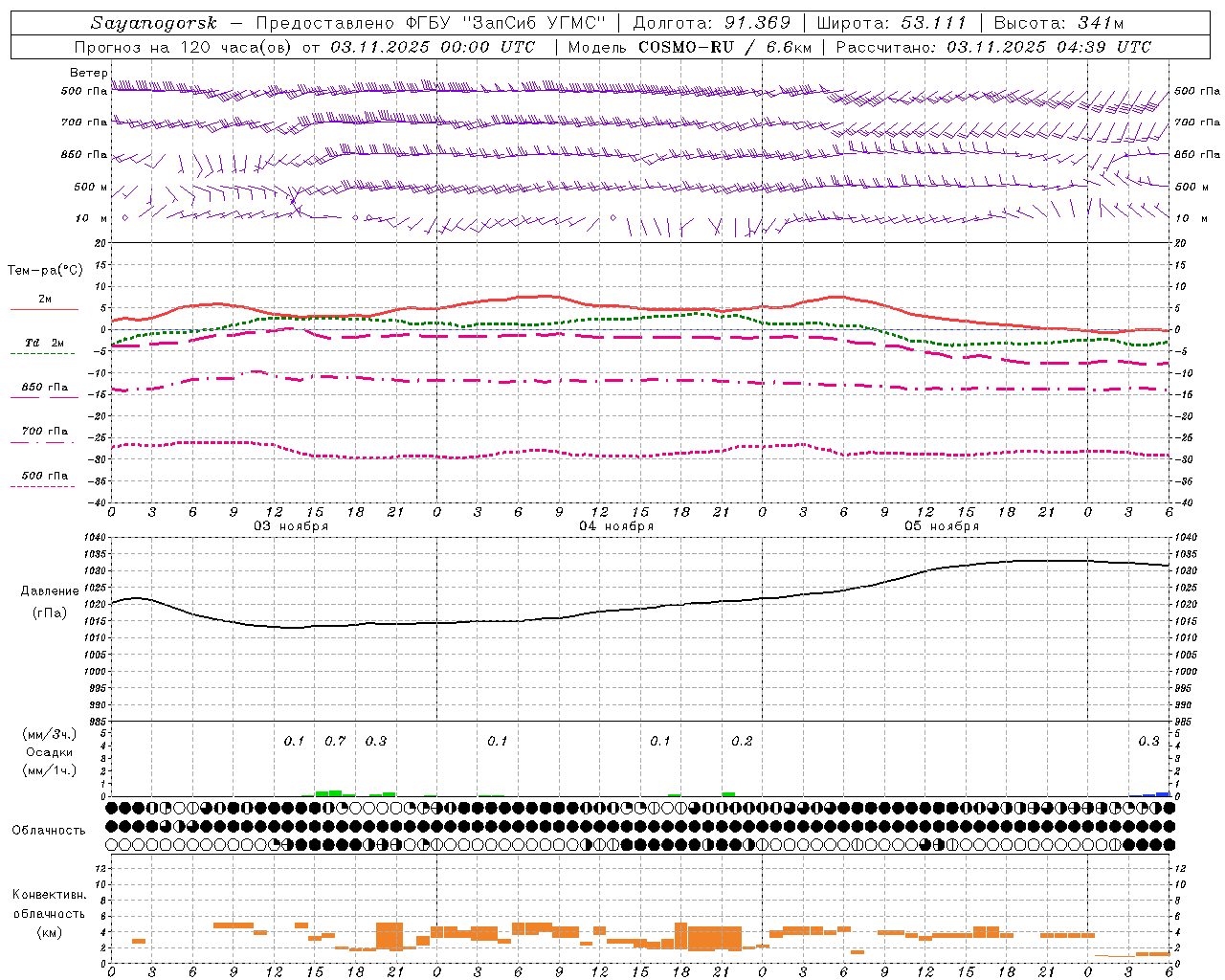Click the Облачность cloud cover row label
Image resolution: width=1225 pixels, height=980 pixels.
click(49, 831)
